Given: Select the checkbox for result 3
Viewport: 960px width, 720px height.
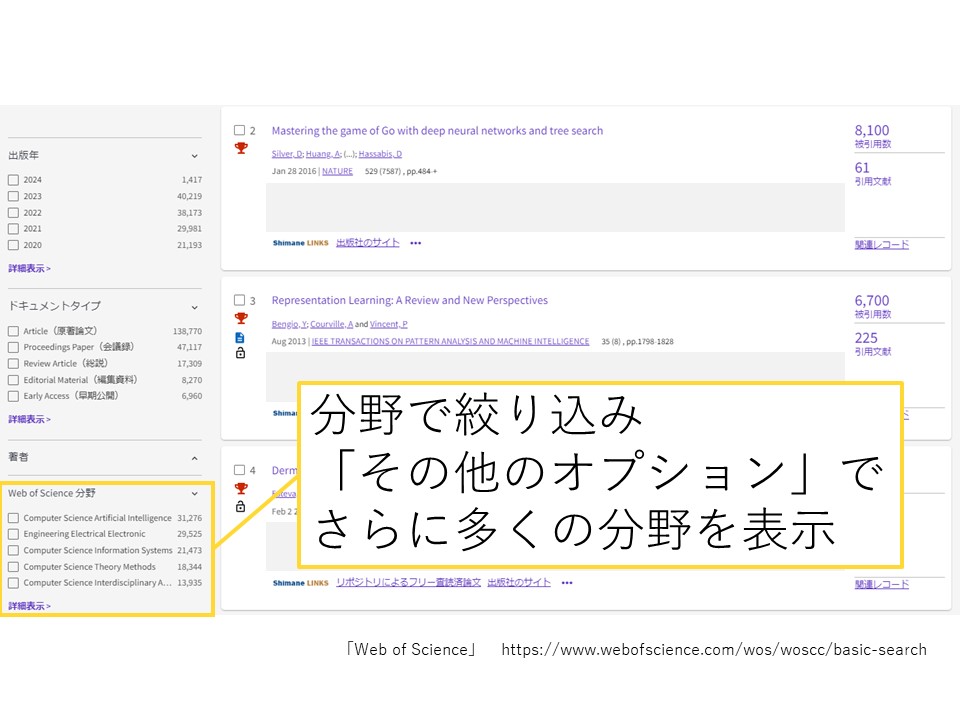Looking at the screenshot, I should (239, 300).
